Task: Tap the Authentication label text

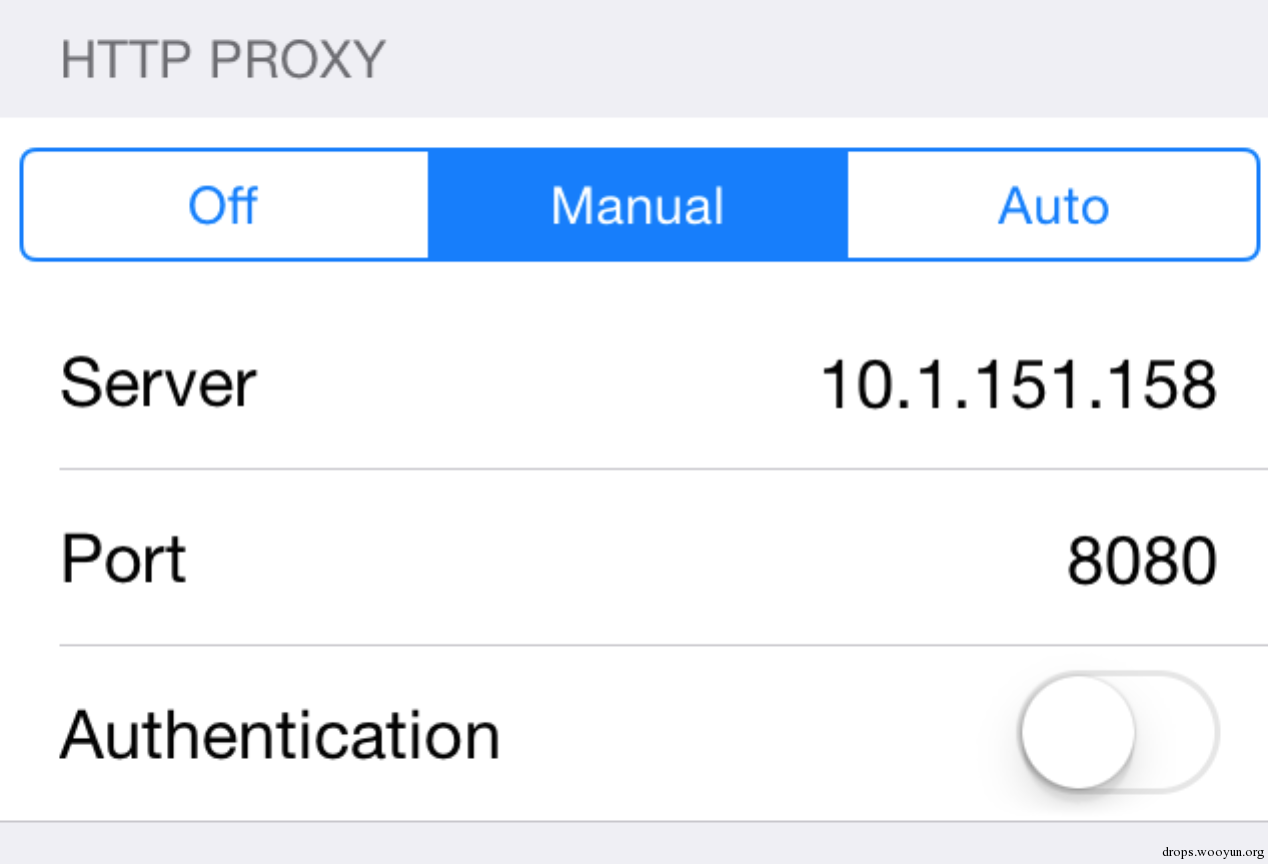Action: (280, 735)
